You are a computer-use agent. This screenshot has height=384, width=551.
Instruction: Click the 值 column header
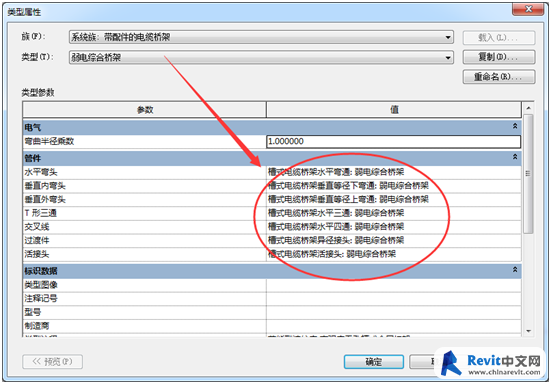(x=394, y=110)
